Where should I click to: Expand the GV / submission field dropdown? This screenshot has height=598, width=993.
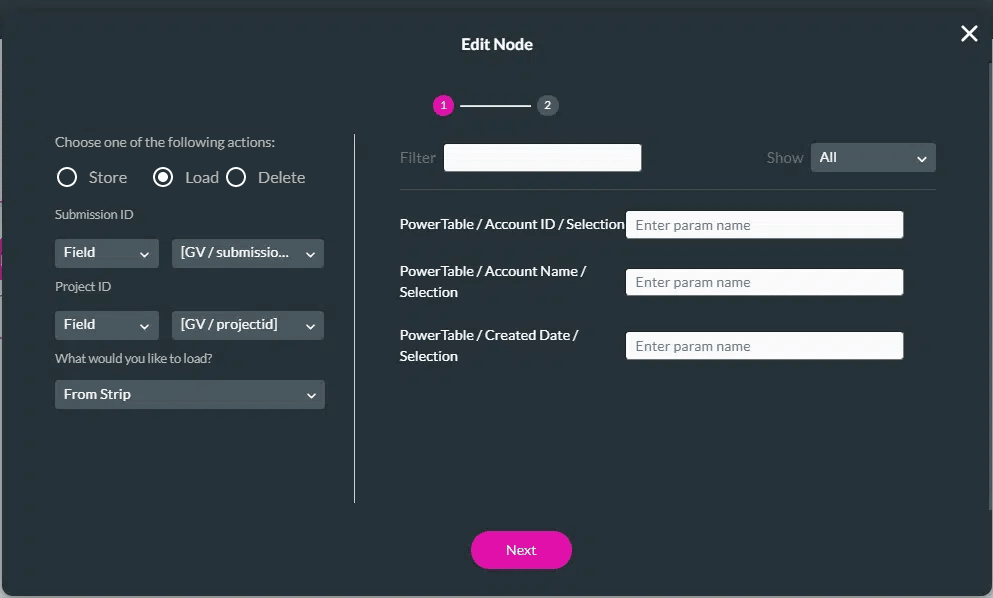click(x=248, y=253)
